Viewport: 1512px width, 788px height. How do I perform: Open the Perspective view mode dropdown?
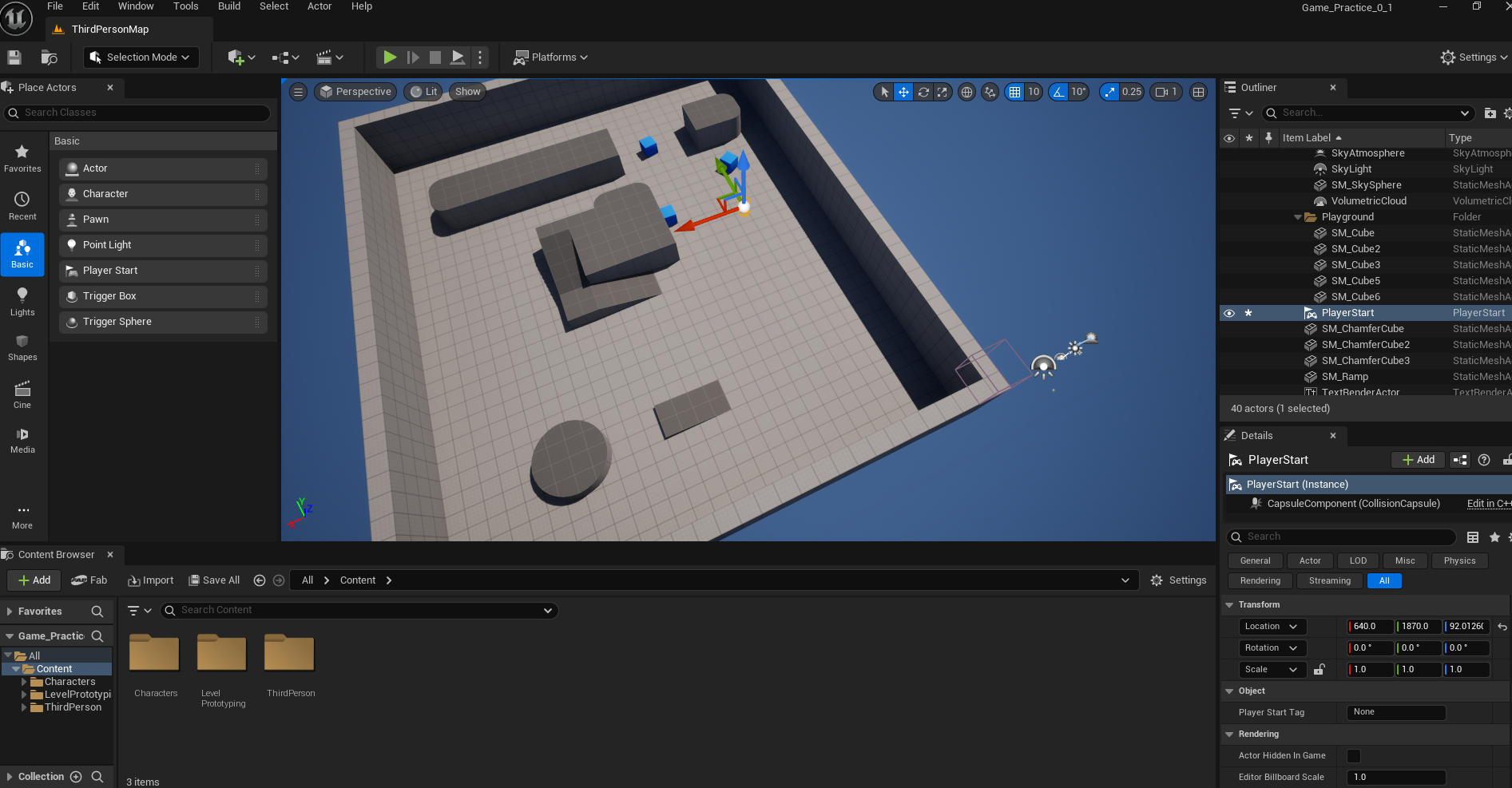tap(355, 92)
